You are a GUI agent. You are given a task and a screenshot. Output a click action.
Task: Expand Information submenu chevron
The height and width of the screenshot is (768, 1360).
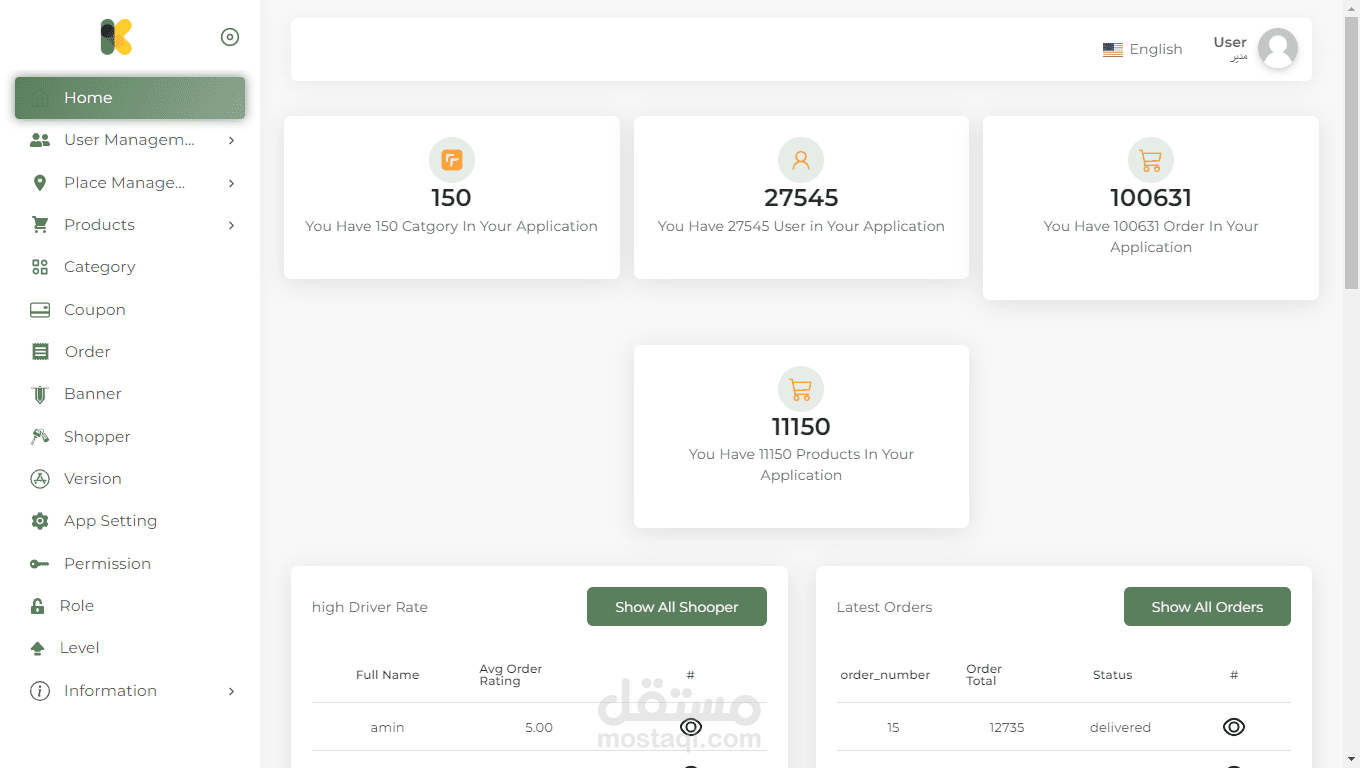pos(231,691)
